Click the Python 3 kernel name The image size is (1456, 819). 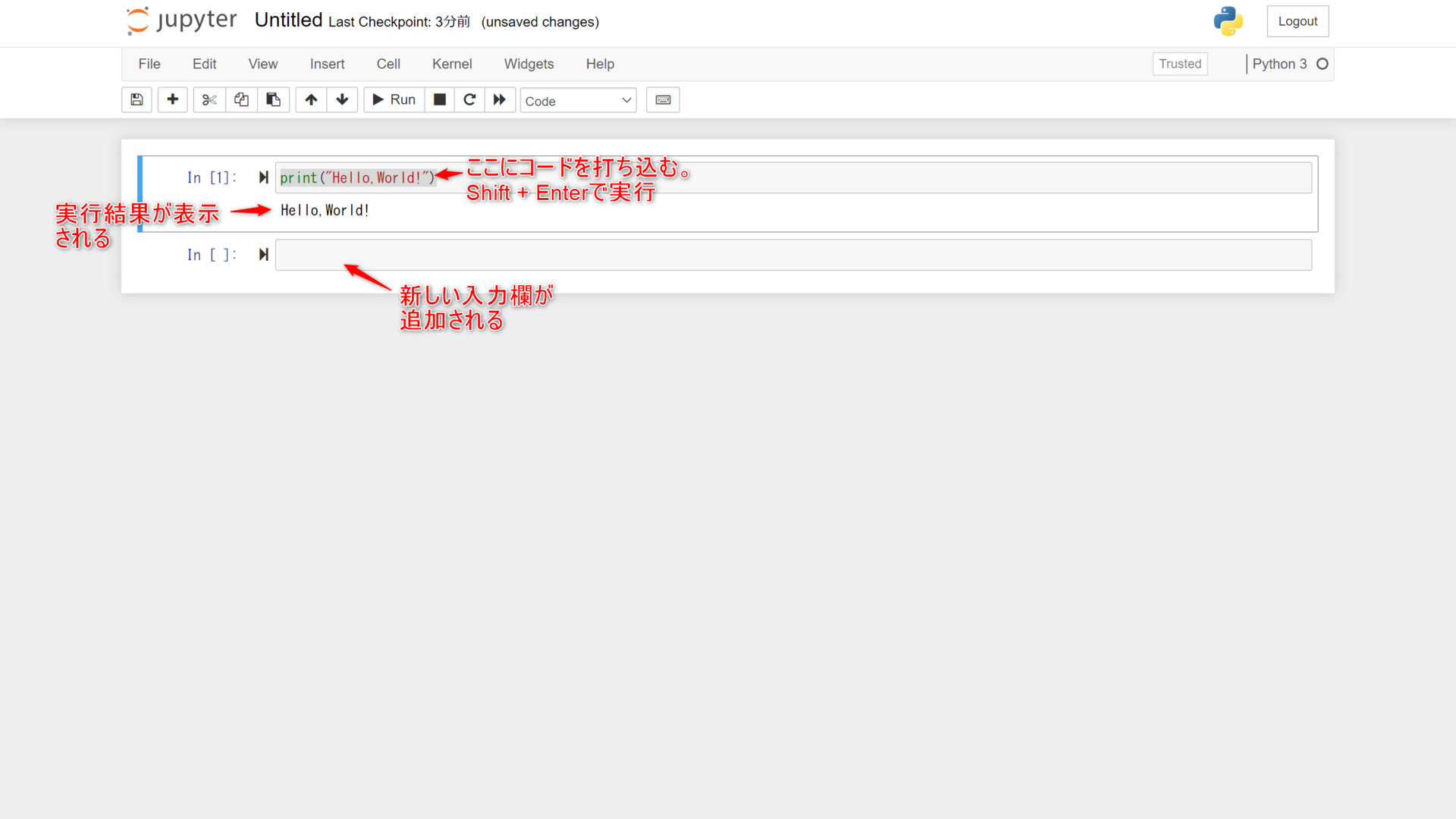click(x=1279, y=64)
